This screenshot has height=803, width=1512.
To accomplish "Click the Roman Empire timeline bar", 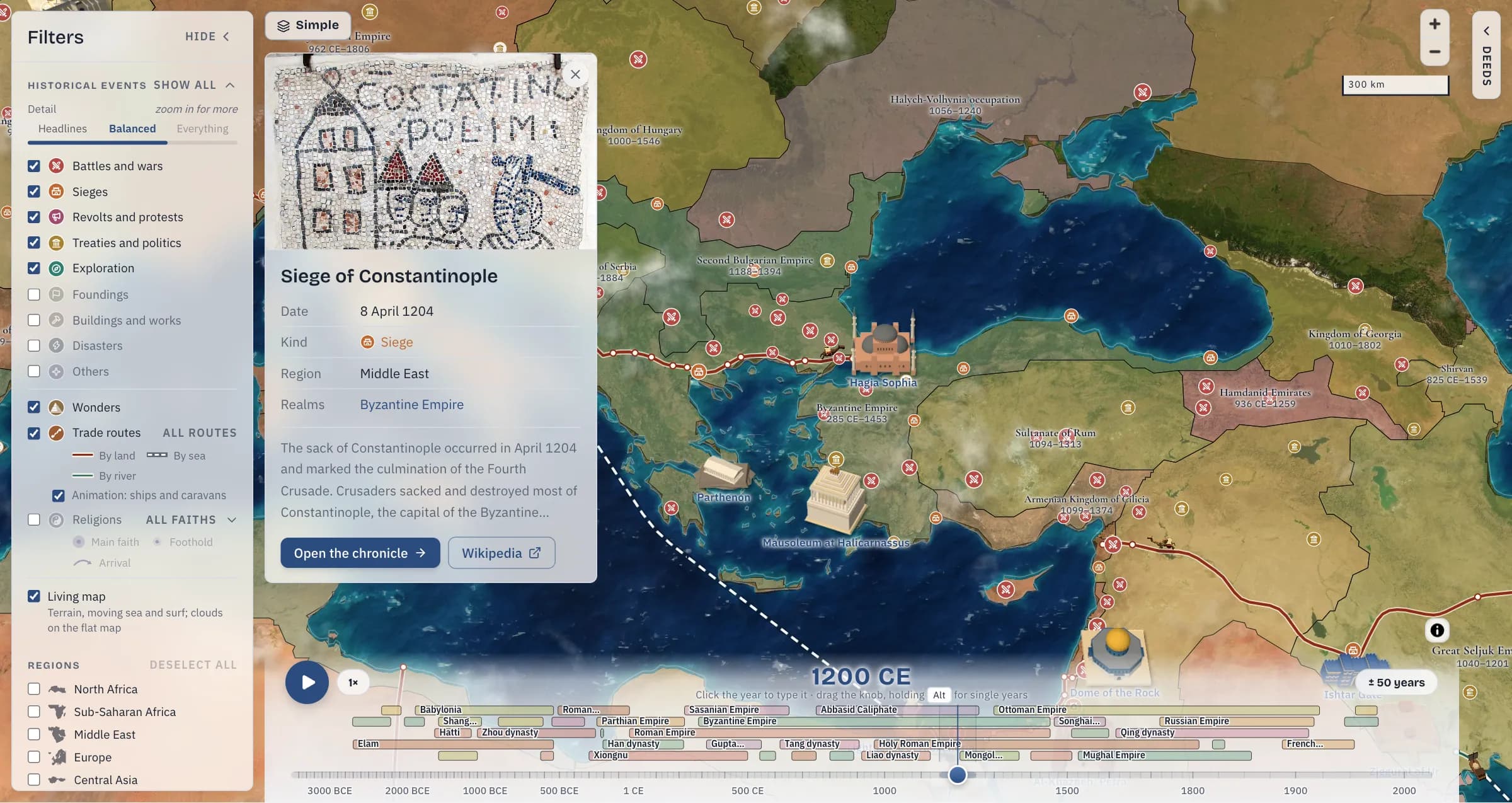I will 839,732.
